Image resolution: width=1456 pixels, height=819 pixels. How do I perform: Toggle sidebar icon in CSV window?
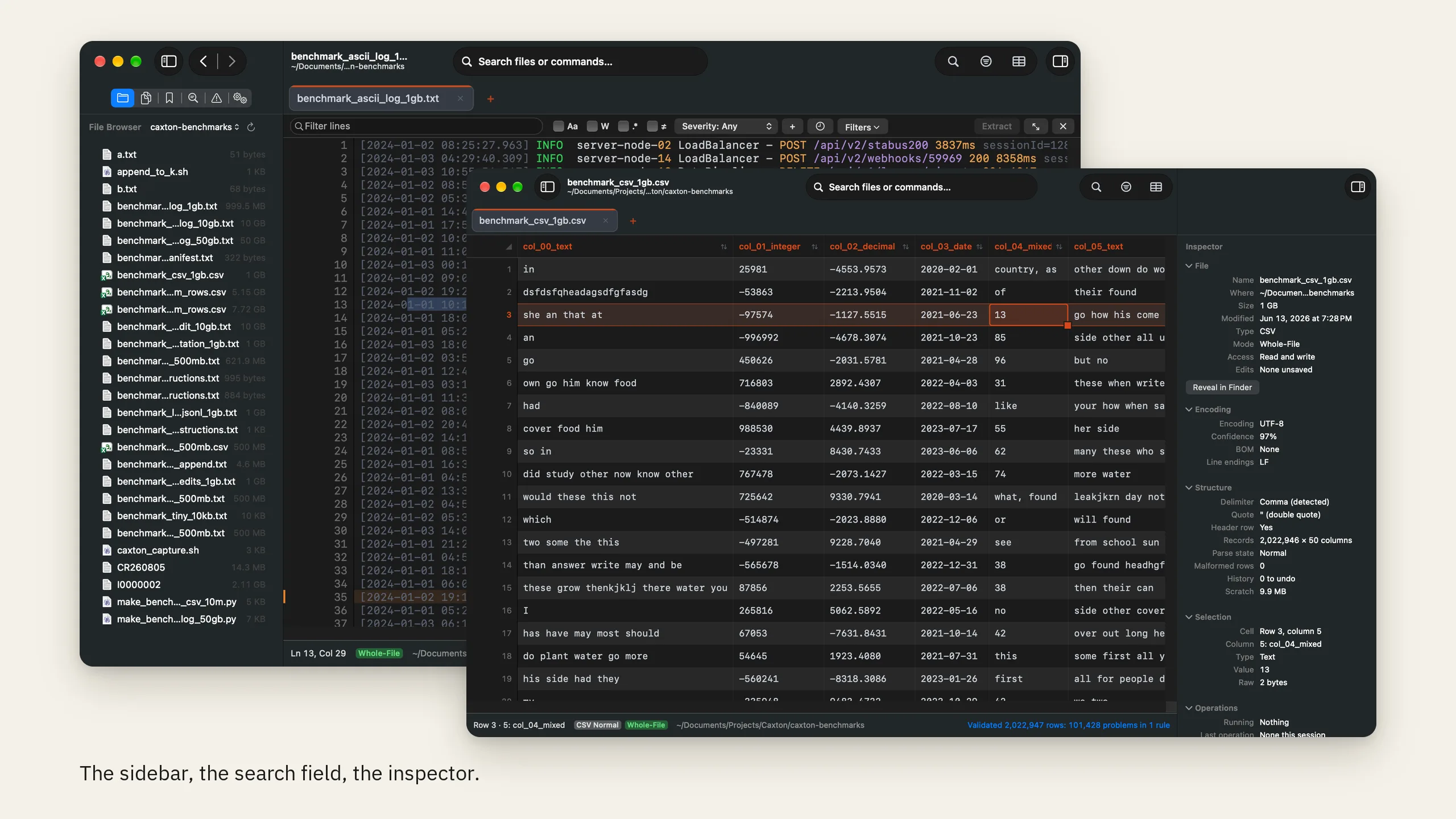coord(547,187)
